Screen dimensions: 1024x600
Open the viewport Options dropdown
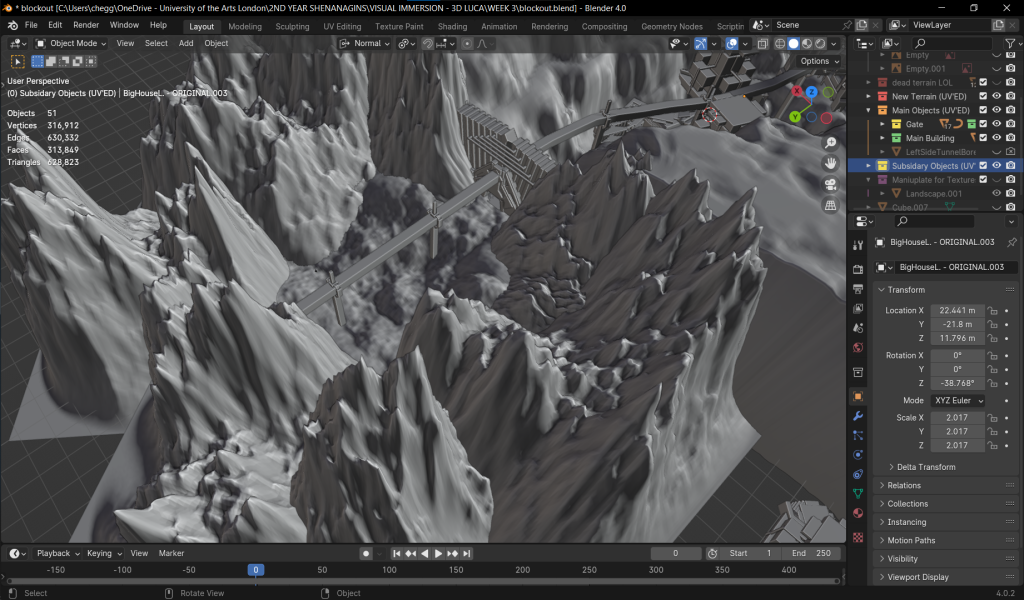click(820, 61)
